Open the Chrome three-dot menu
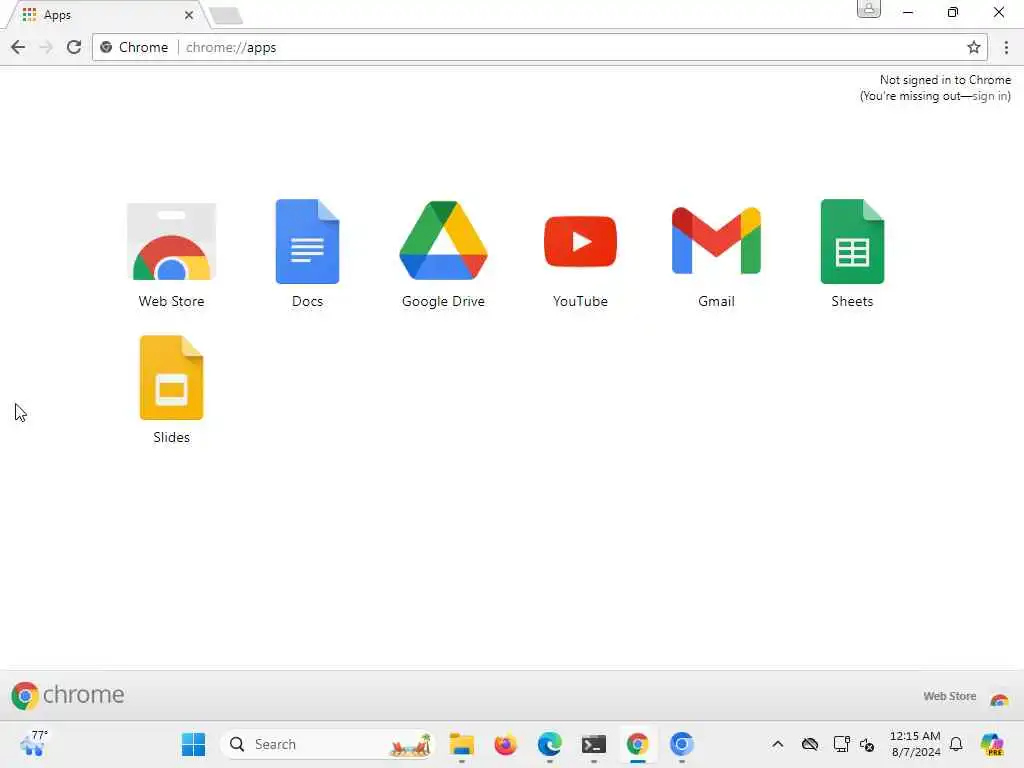Viewport: 1024px width, 768px height. 1006,47
